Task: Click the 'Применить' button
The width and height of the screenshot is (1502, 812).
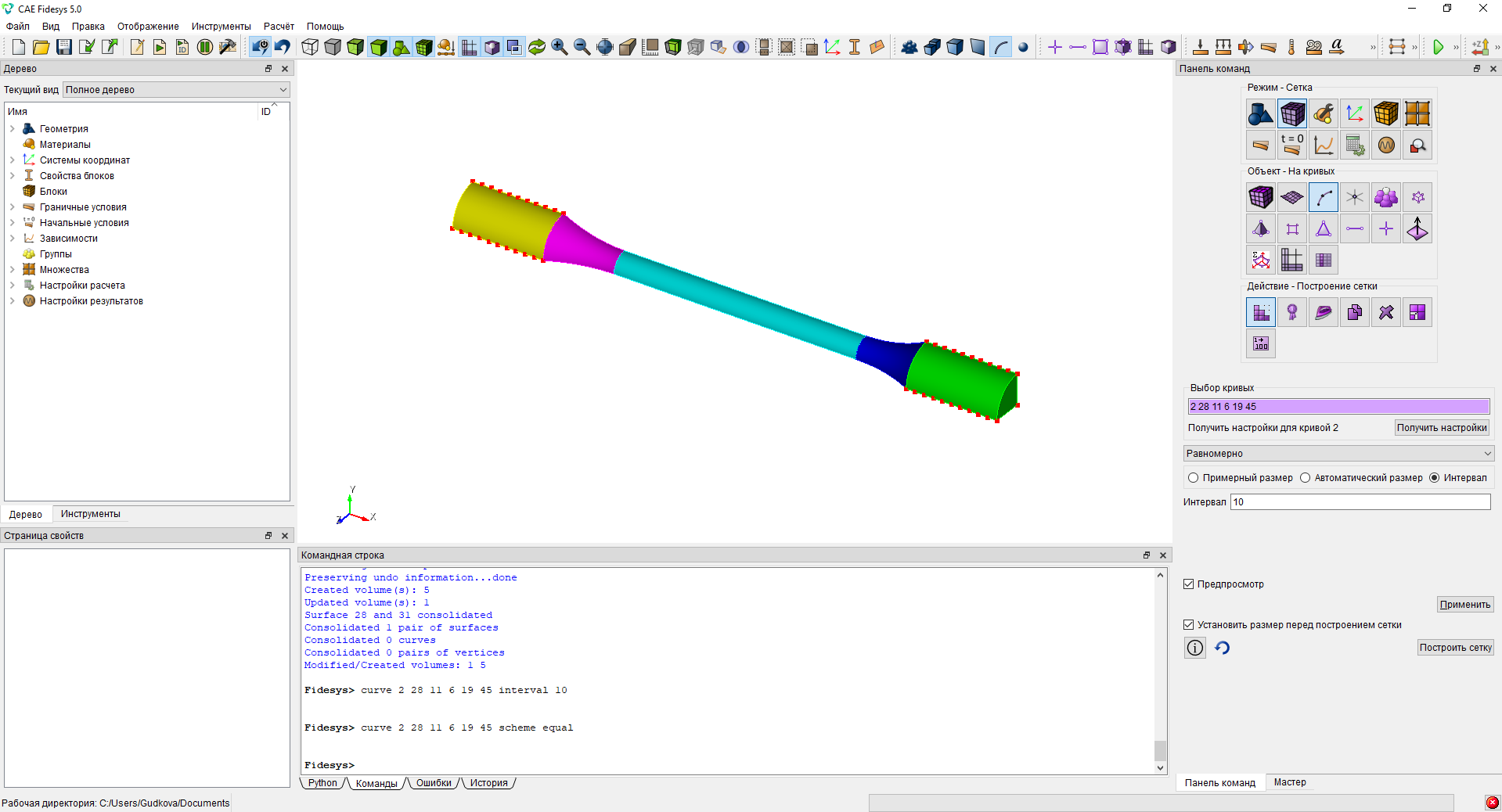Action: (1465, 605)
